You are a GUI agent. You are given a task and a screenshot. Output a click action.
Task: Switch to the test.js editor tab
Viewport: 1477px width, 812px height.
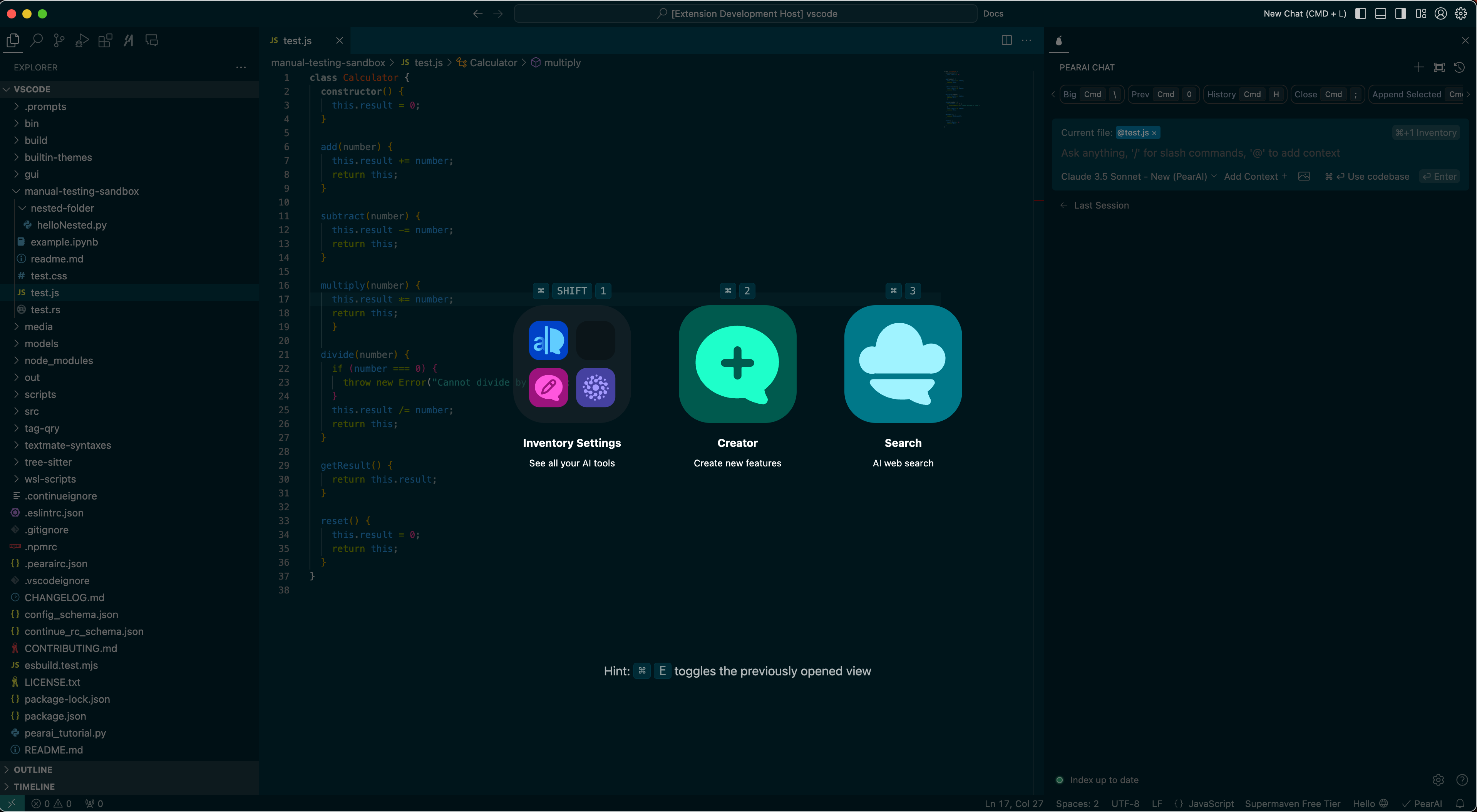297,41
